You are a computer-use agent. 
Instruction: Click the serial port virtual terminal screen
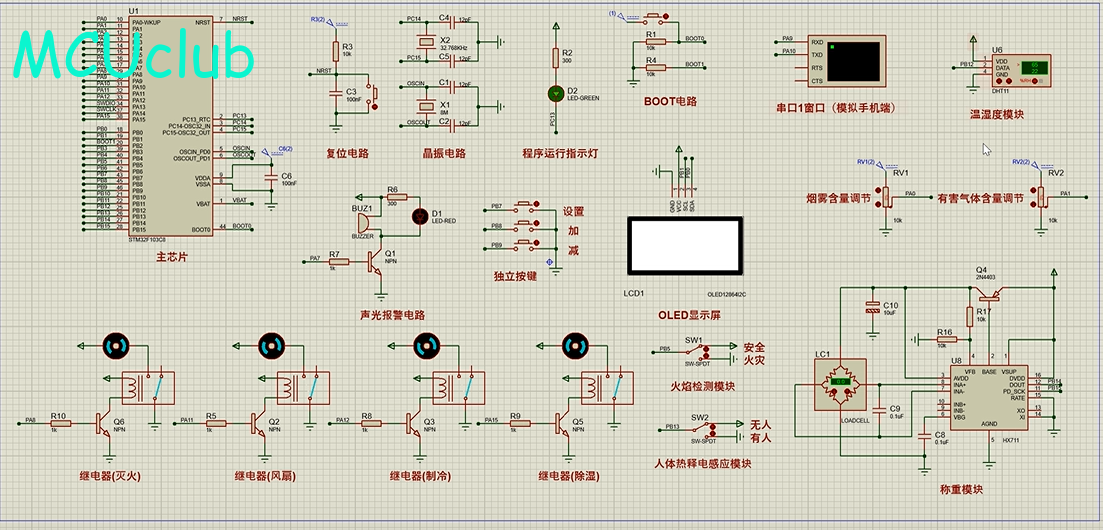pos(853,61)
